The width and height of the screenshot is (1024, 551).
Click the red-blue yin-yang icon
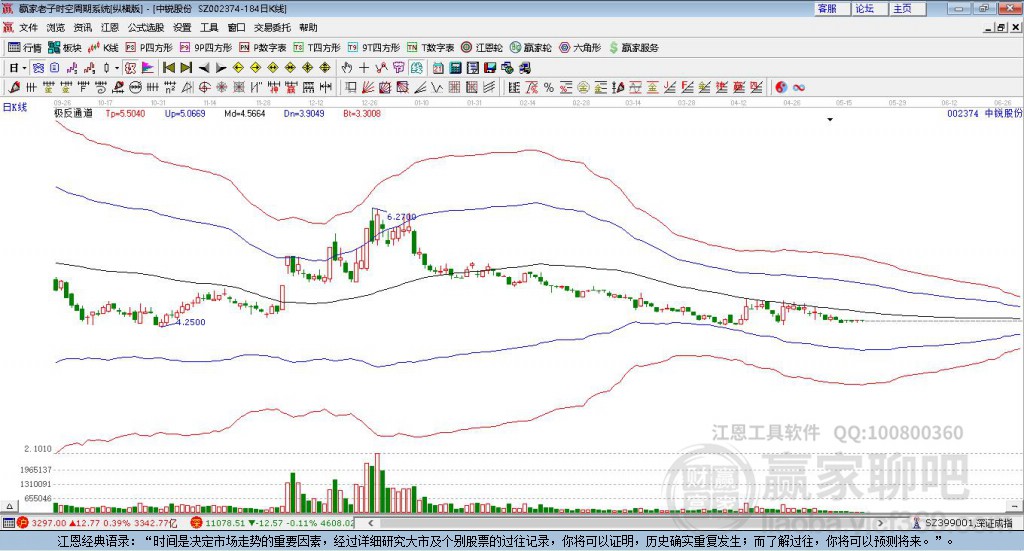(x=781, y=87)
